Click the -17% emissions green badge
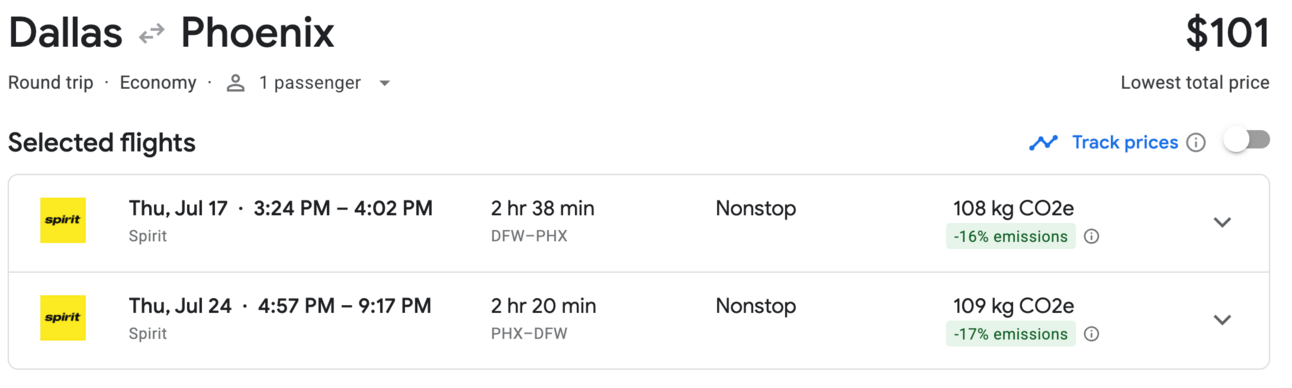The height and width of the screenshot is (388, 1292). (1010, 334)
